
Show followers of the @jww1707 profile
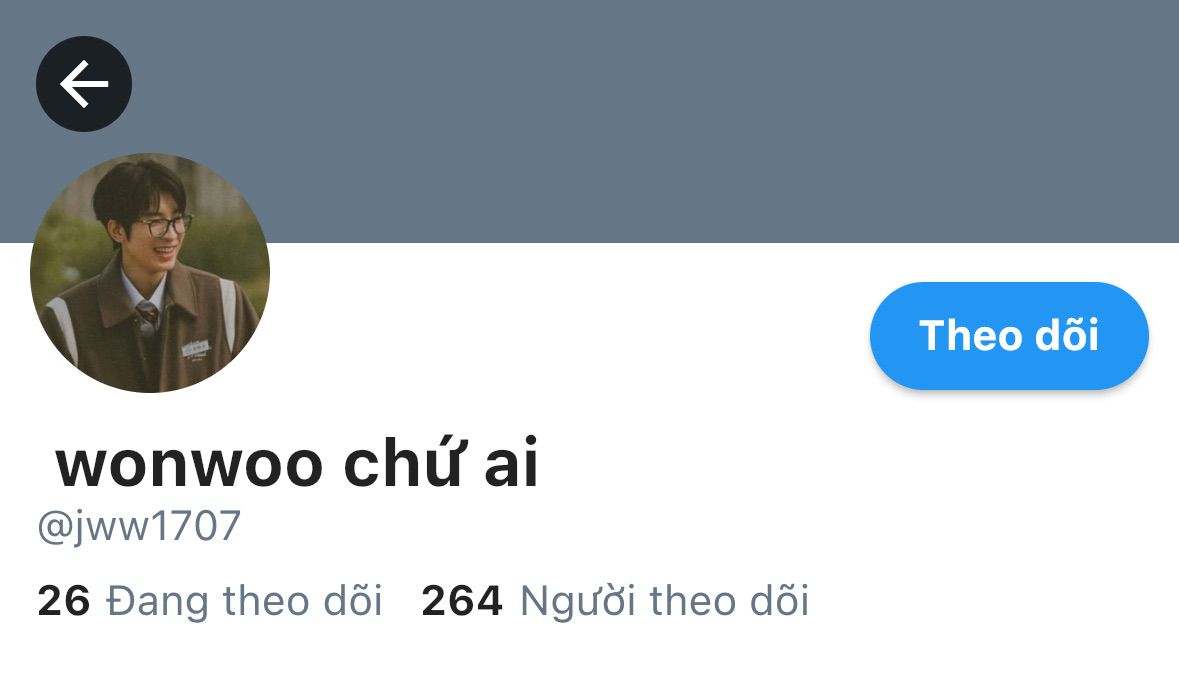[615, 602]
